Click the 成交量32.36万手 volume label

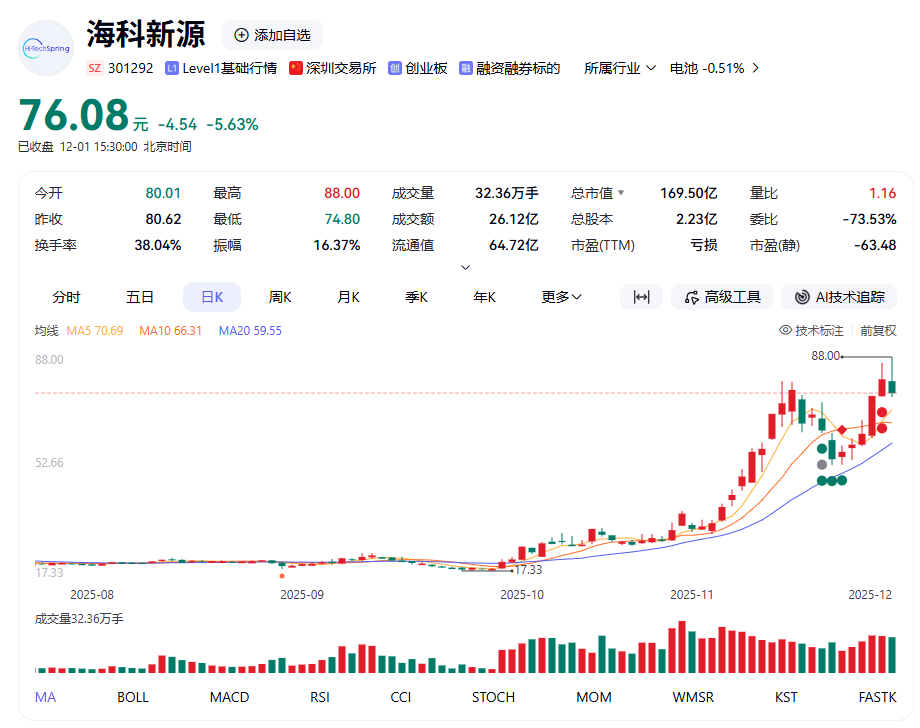click(79, 619)
